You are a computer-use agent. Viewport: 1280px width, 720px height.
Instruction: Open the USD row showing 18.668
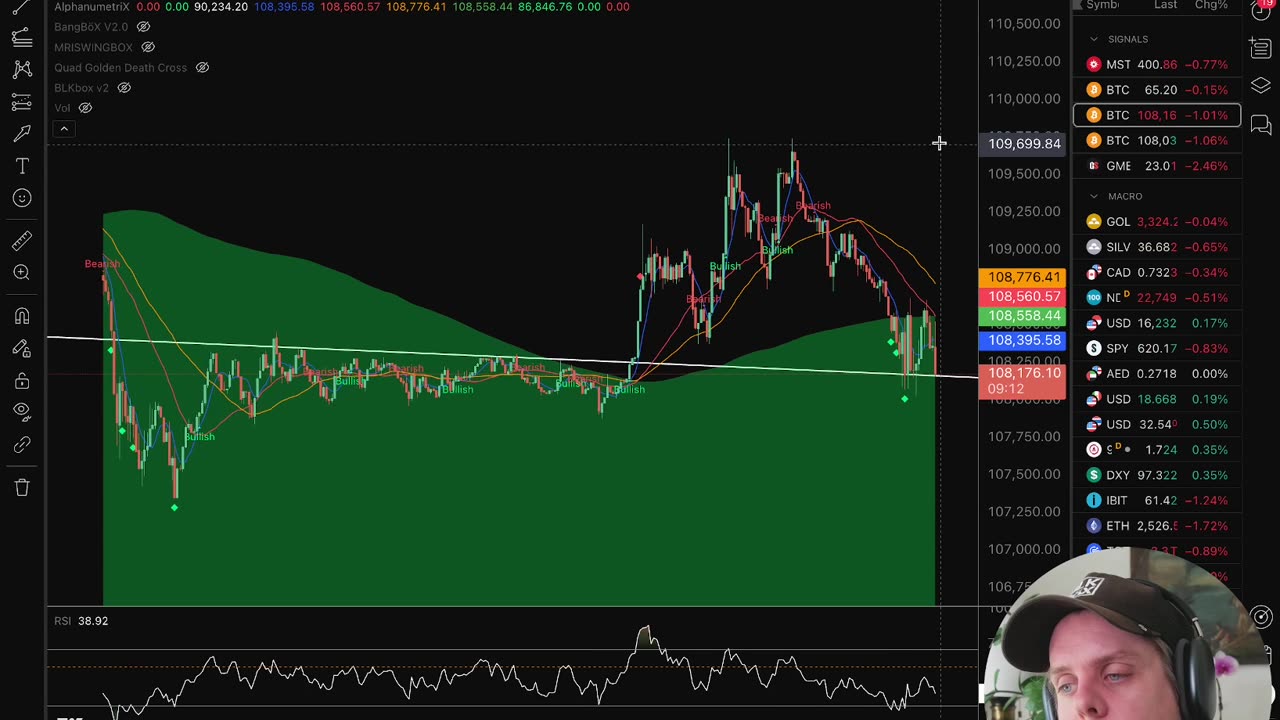click(x=1157, y=399)
